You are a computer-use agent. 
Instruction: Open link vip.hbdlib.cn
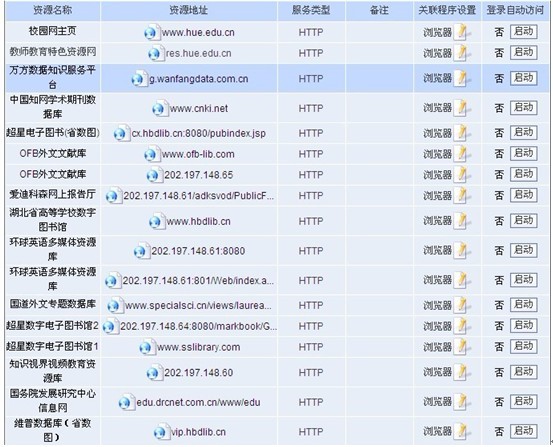coord(198,432)
